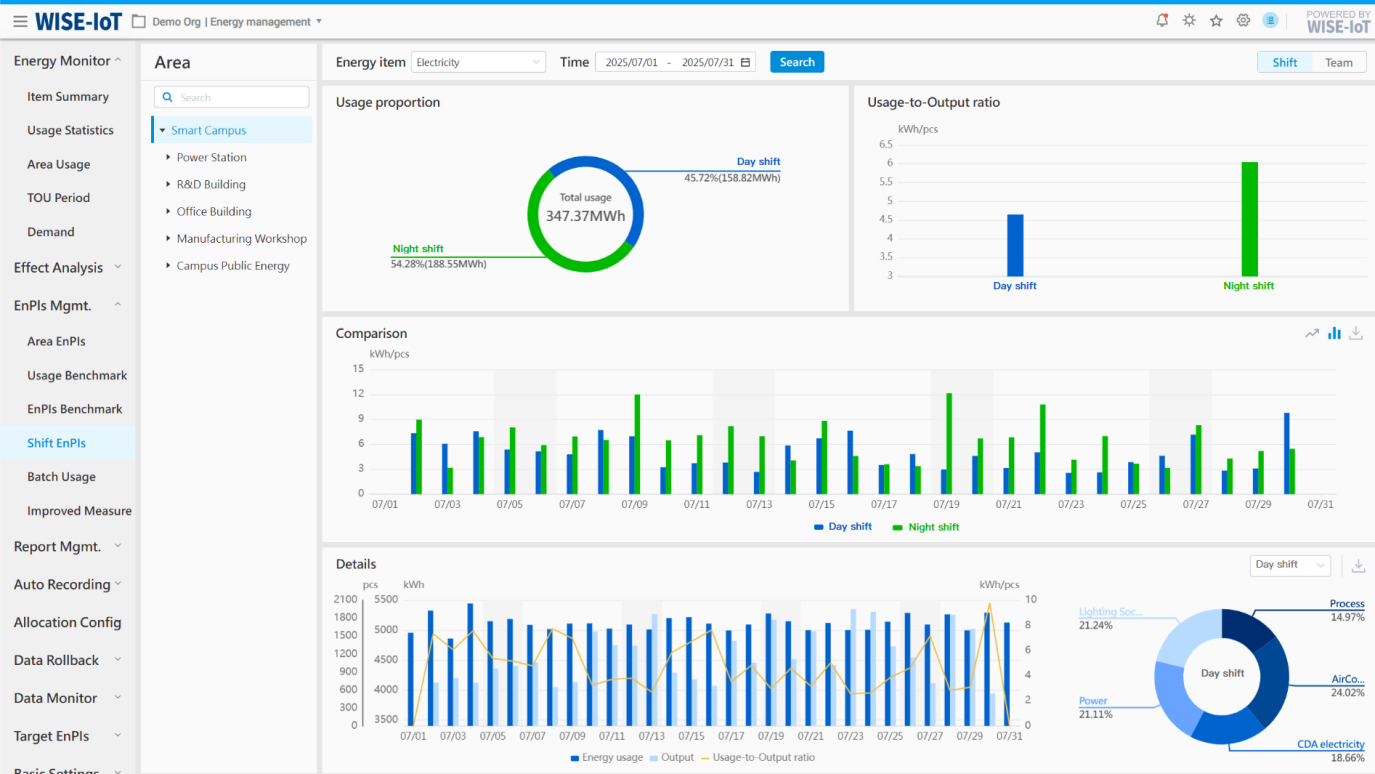Open the notifications bell
This screenshot has width=1375, height=774.
pos(1162,20)
